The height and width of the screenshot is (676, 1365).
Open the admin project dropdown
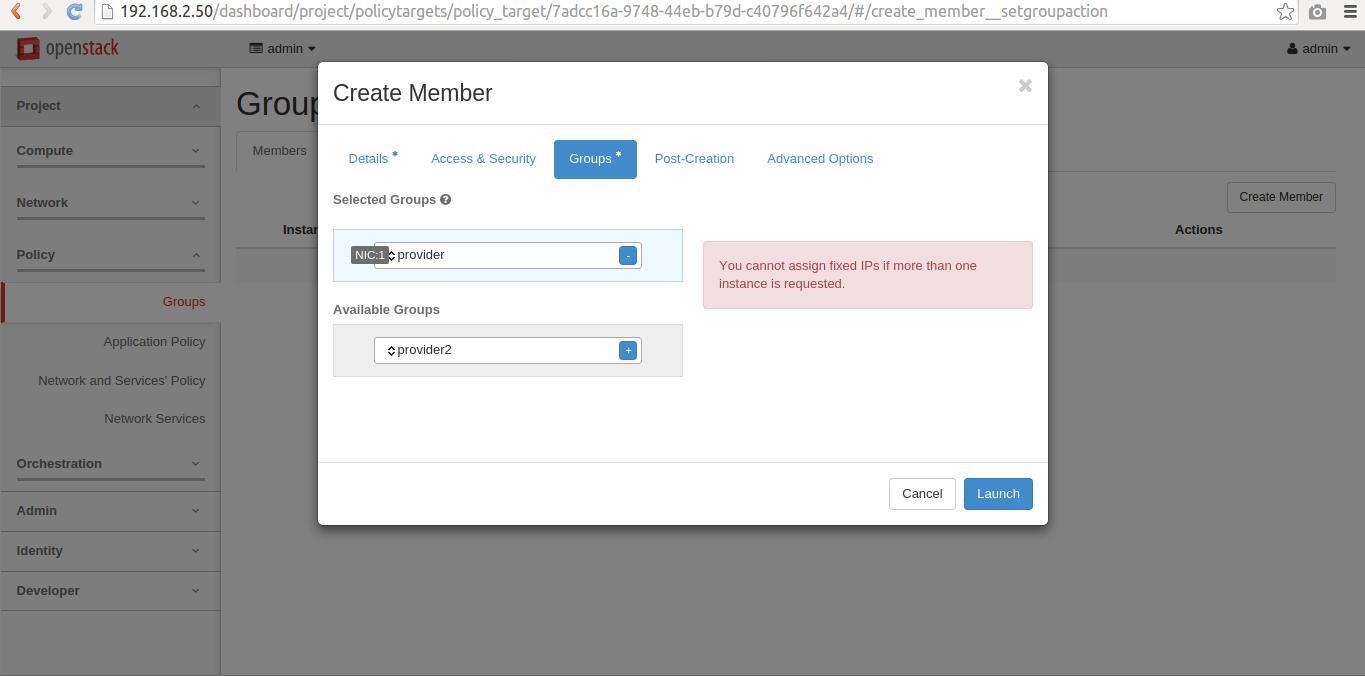tap(283, 49)
